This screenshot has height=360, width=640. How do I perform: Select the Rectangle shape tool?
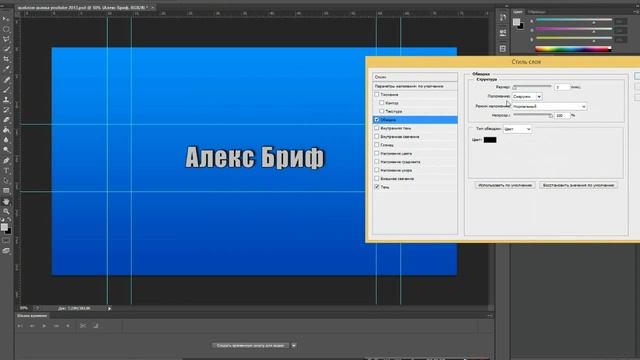pos(6,191)
